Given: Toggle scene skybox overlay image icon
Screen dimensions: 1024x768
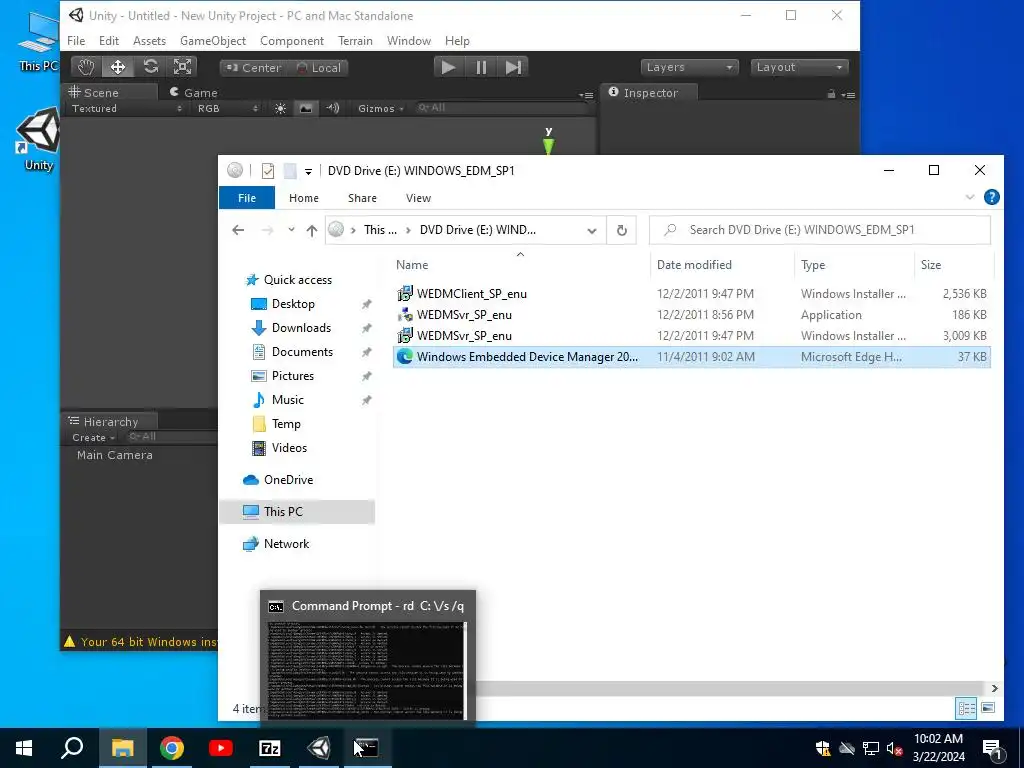Looking at the screenshot, I should click(x=306, y=108).
